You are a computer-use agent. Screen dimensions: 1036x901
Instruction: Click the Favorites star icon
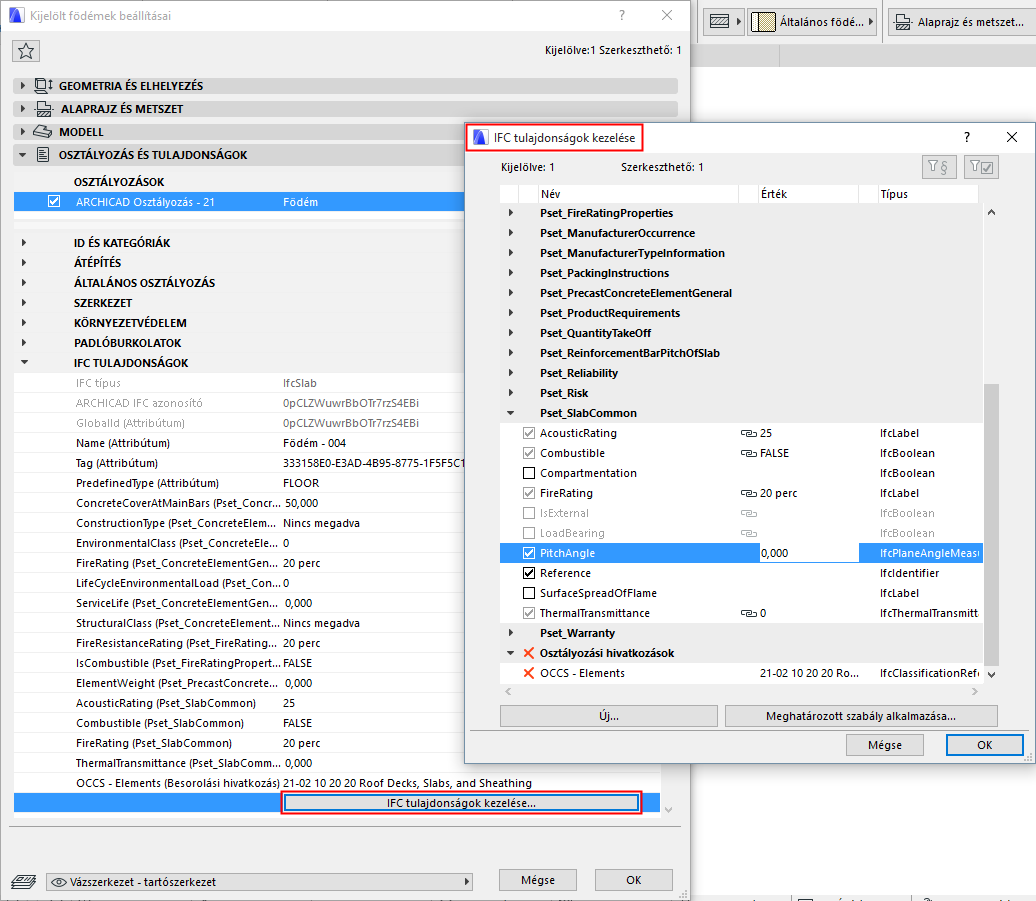(x=26, y=51)
